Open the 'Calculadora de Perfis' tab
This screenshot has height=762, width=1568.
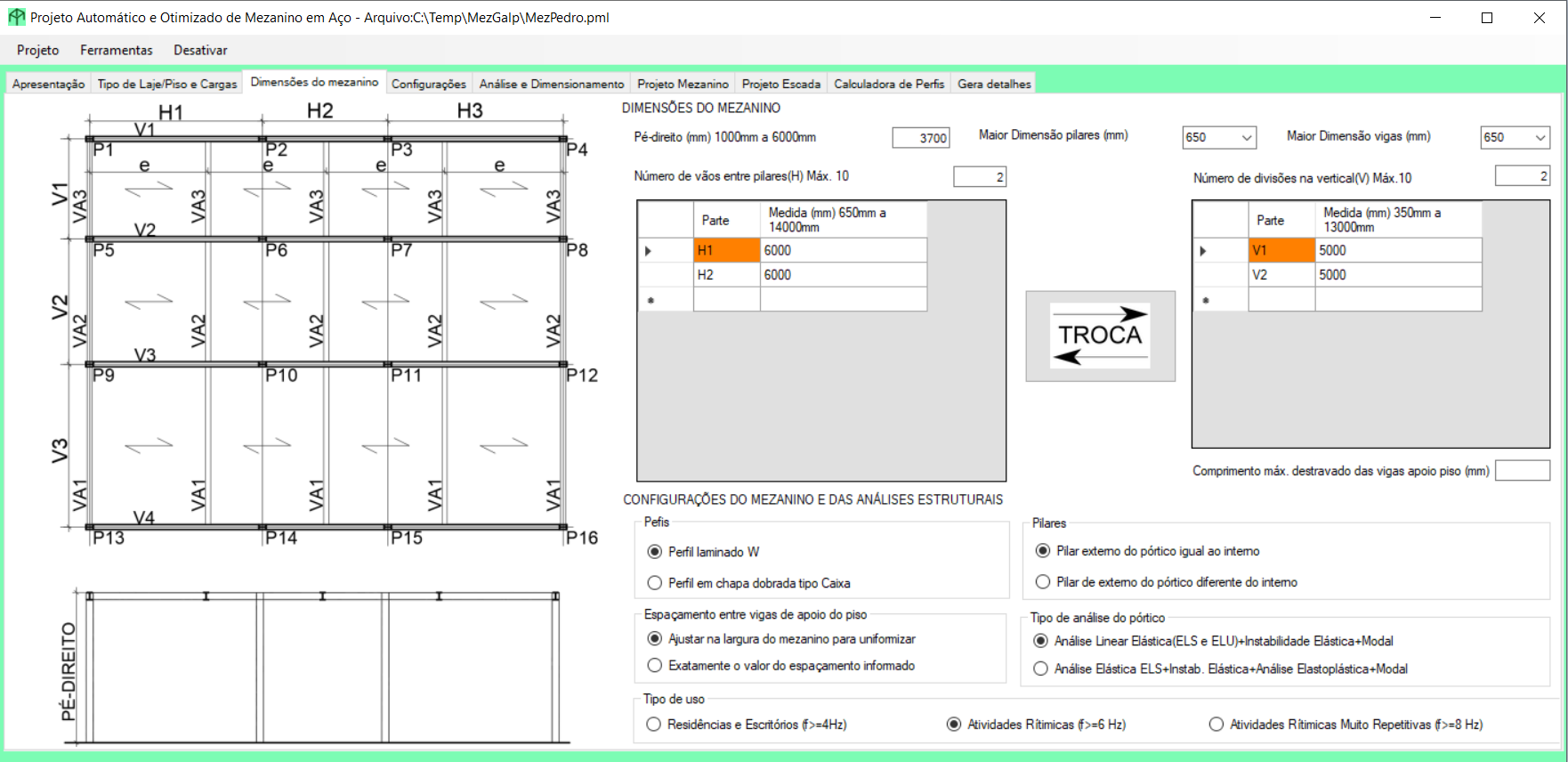888,84
